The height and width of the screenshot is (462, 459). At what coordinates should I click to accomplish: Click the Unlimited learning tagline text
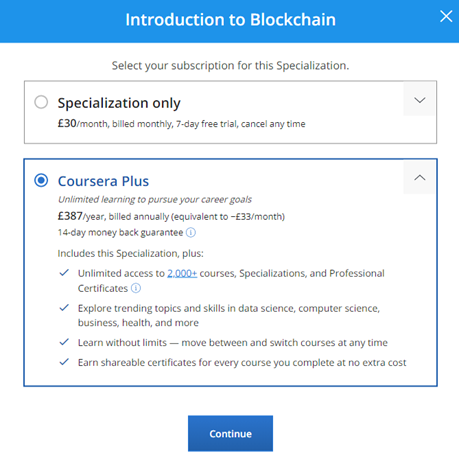pyautogui.click(x=155, y=199)
